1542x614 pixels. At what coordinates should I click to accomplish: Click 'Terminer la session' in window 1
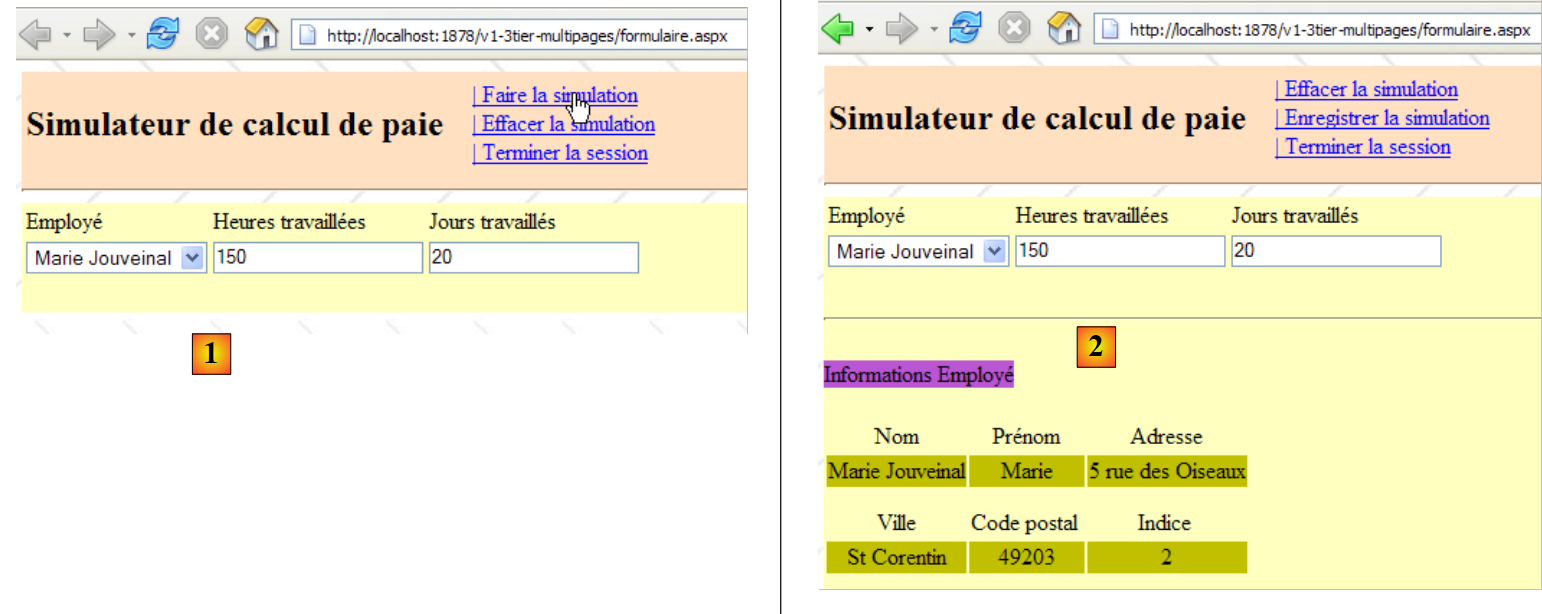tap(559, 153)
